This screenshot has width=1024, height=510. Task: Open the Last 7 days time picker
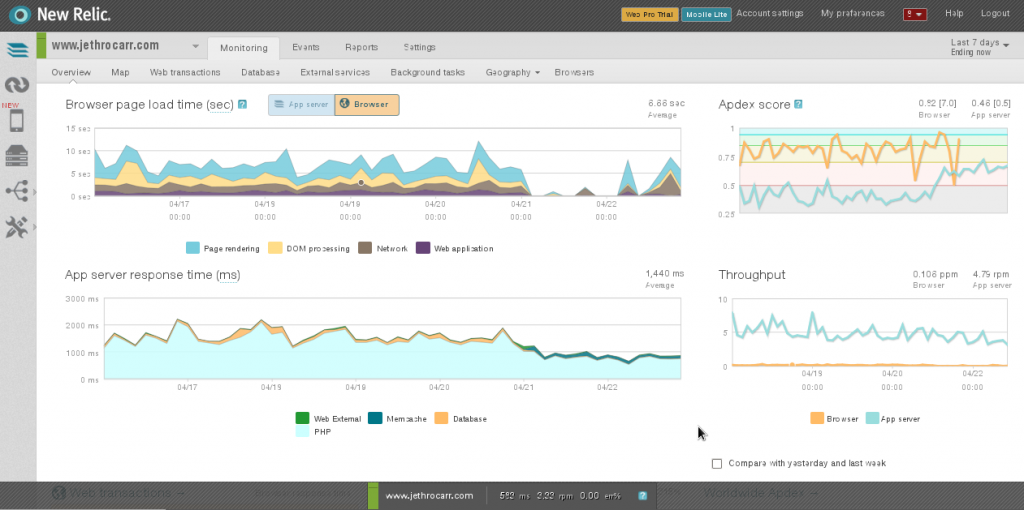tap(980, 47)
